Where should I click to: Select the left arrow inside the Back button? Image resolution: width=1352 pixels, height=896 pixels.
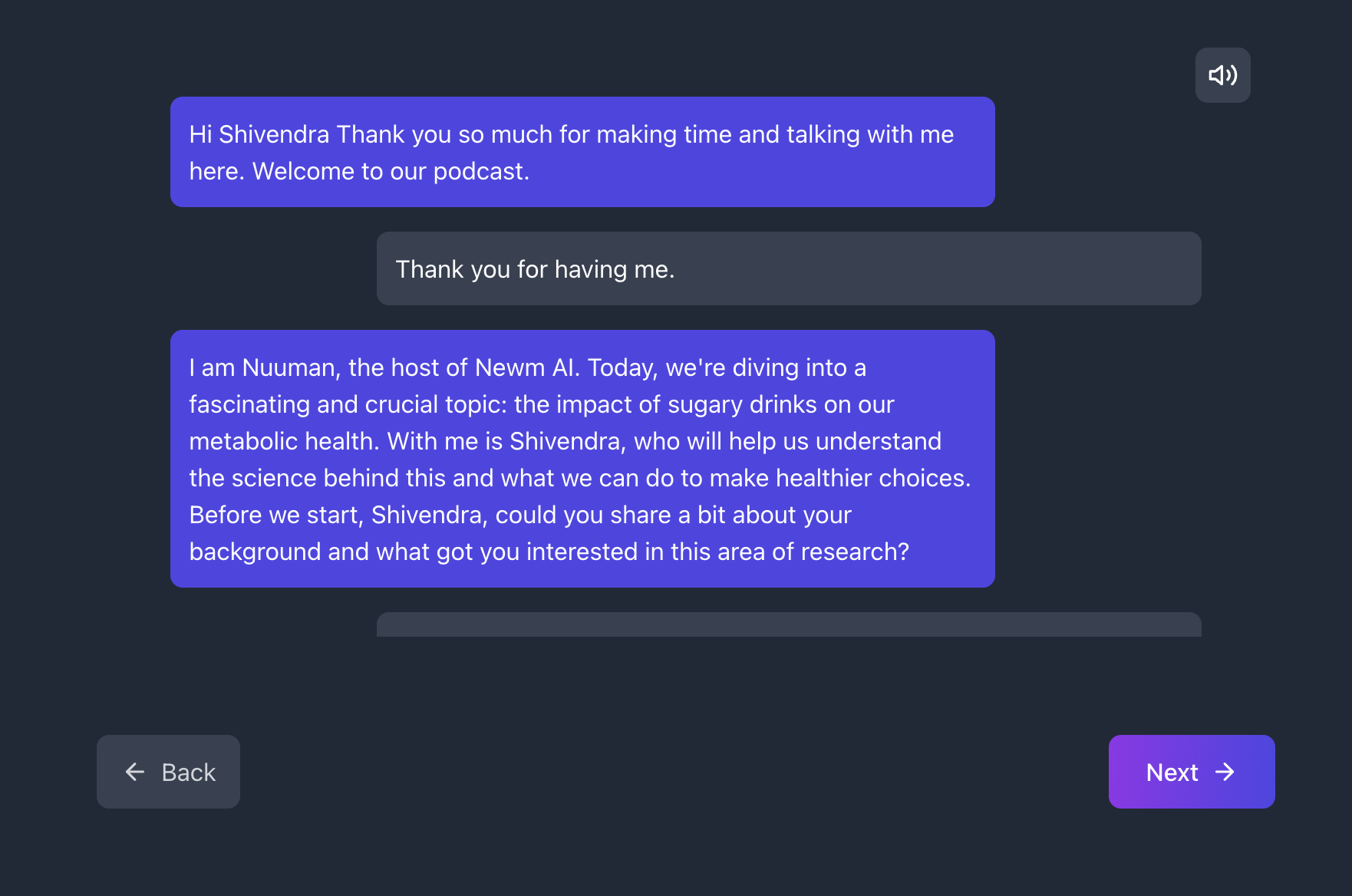[x=134, y=772]
